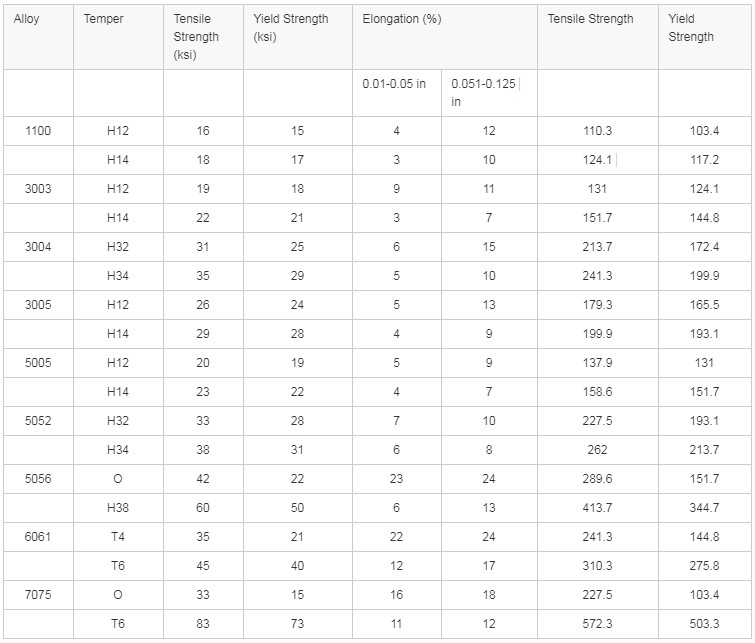Click the alloy 5052 cell
This screenshot has width=755, height=643.
coord(39,421)
